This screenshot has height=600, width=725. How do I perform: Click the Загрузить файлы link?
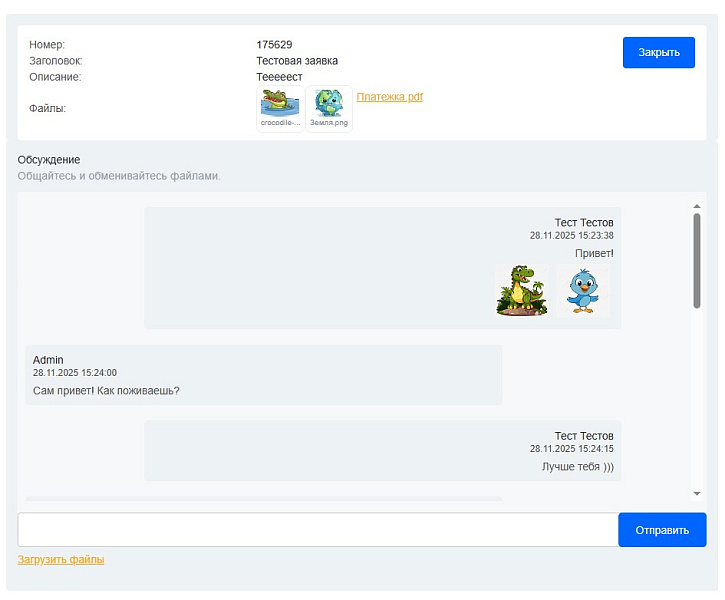point(61,559)
